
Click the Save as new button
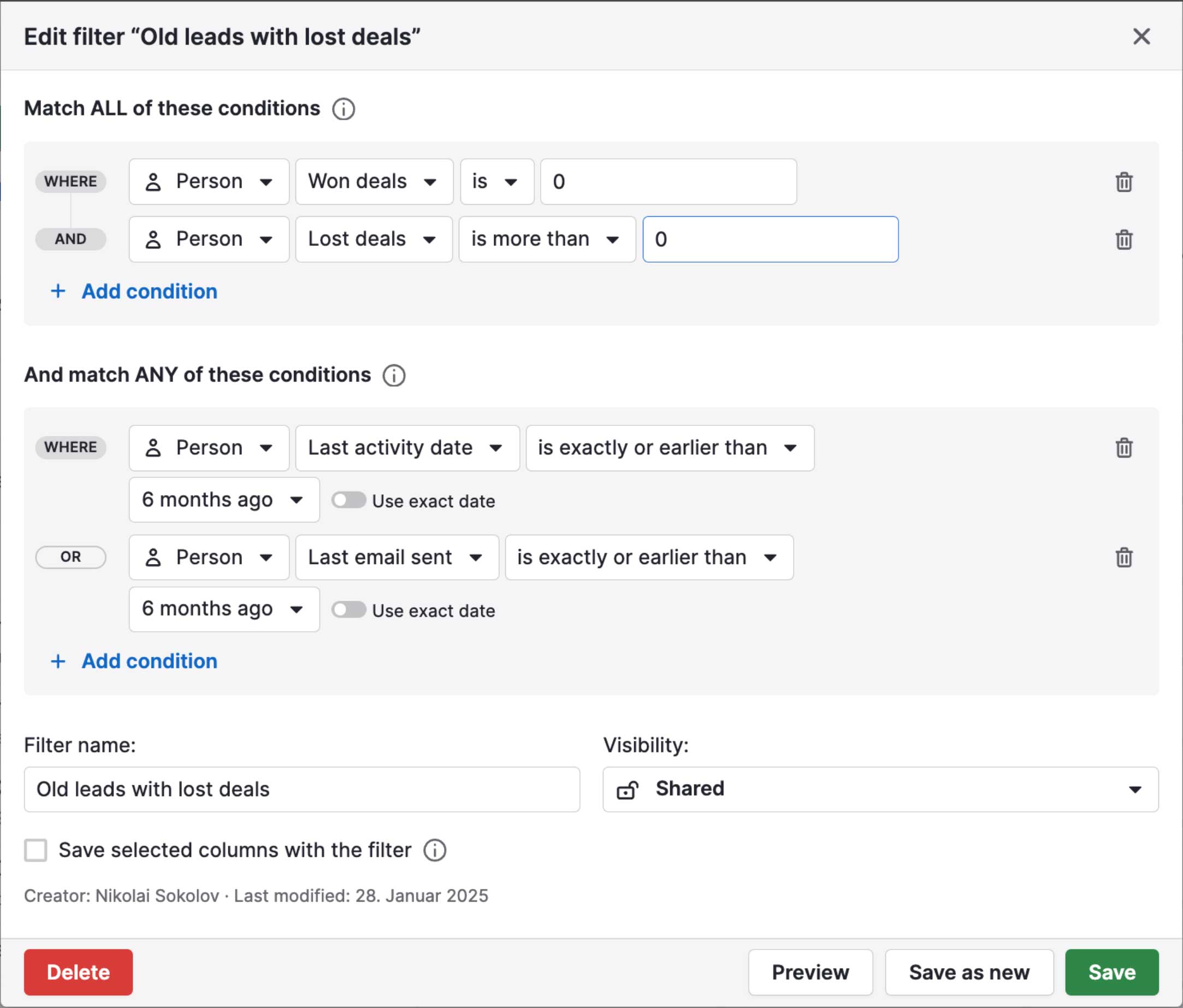tap(968, 973)
